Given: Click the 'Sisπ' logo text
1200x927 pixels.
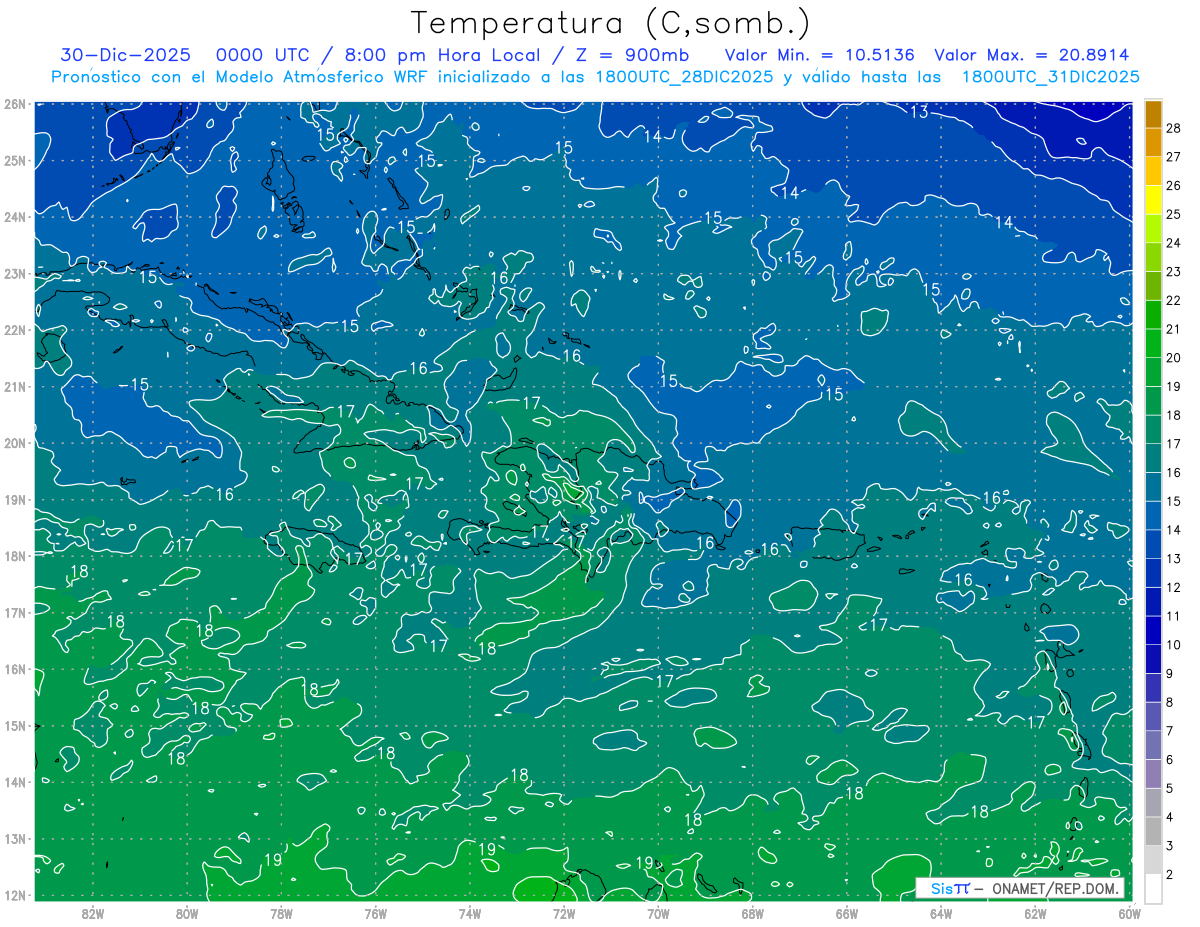Looking at the screenshot, I should click(951, 888).
